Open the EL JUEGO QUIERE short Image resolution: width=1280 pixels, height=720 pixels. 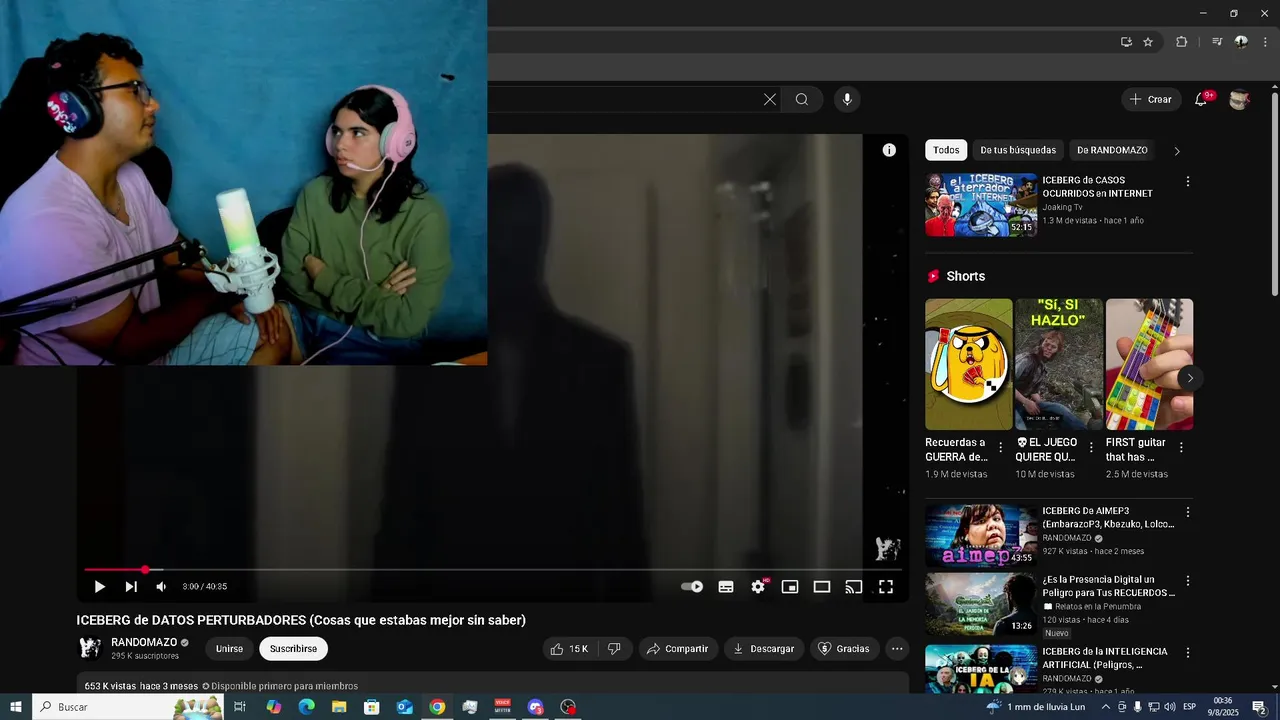pyautogui.click(x=1059, y=364)
